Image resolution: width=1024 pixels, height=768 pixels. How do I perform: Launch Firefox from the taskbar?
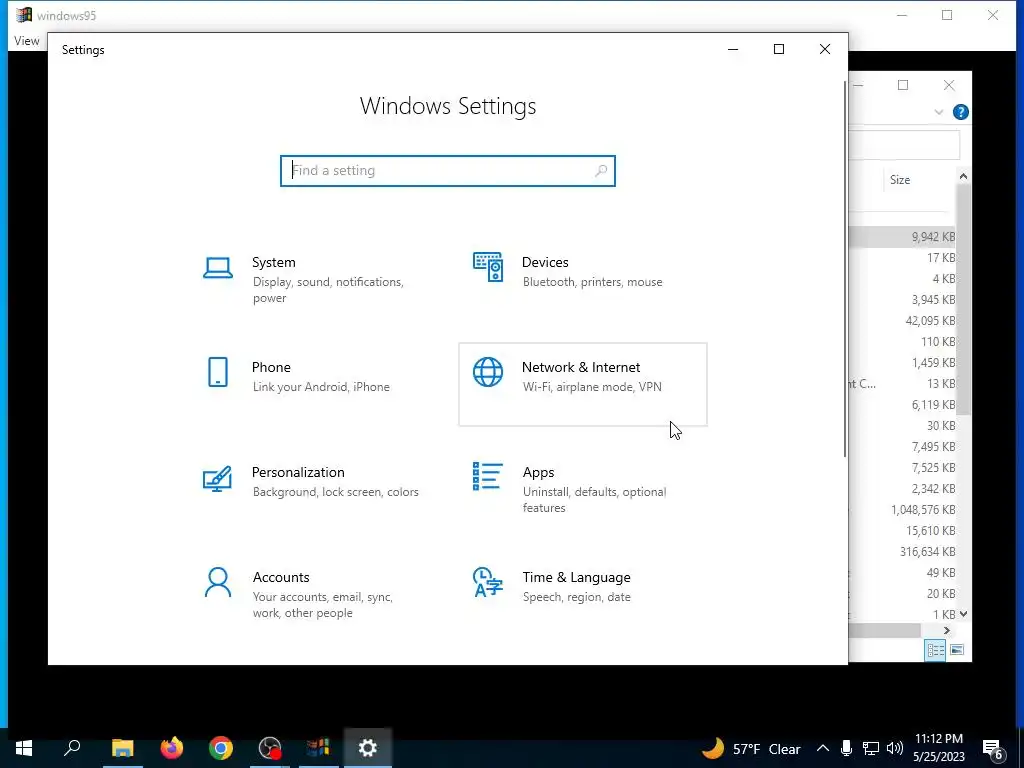point(172,748)
